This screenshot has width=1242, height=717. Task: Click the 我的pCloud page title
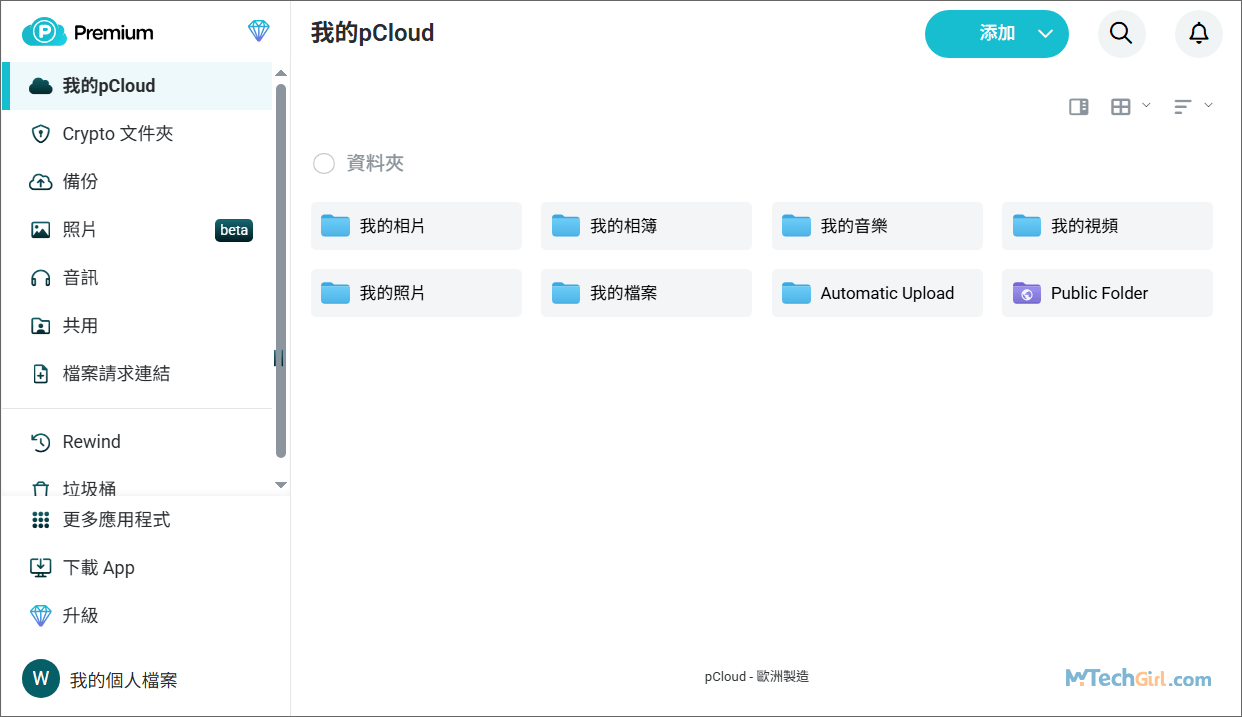pyautogui.click(x=373, y=33)
